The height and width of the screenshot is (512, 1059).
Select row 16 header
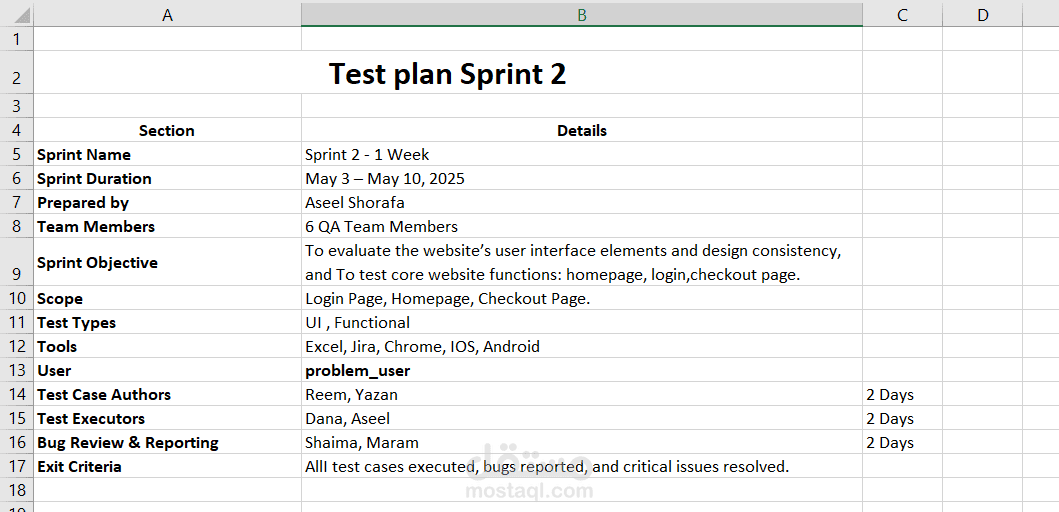click(x=17, y=442)
